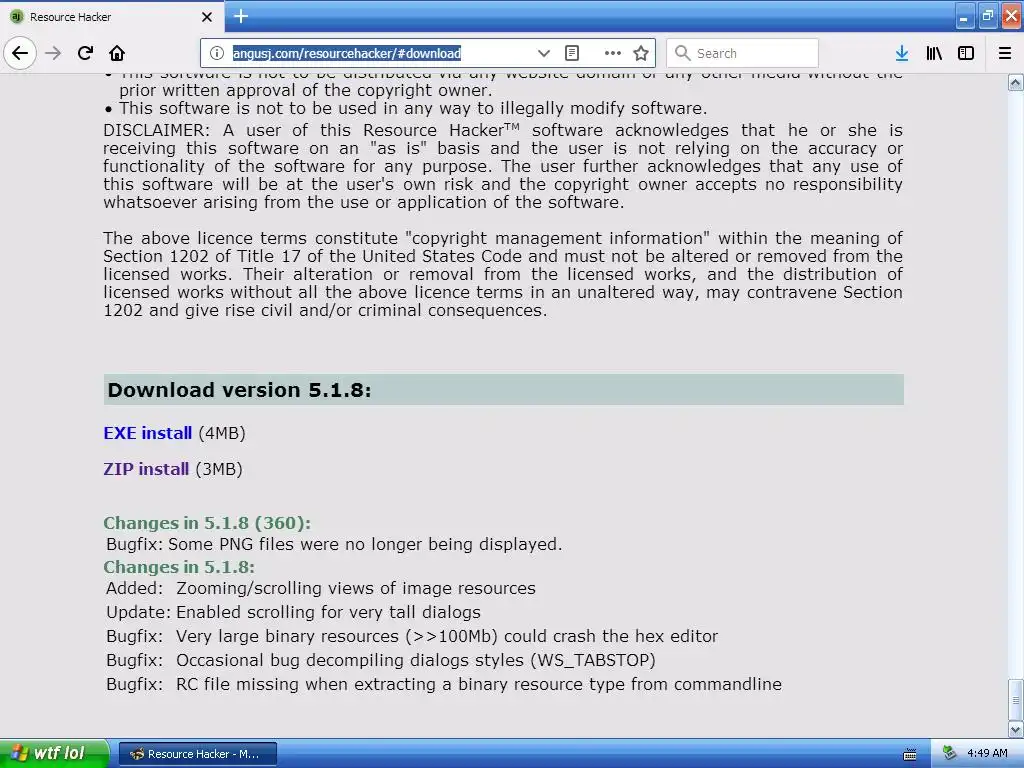Open the Start menu labeled wtf lol

point(55,753)
